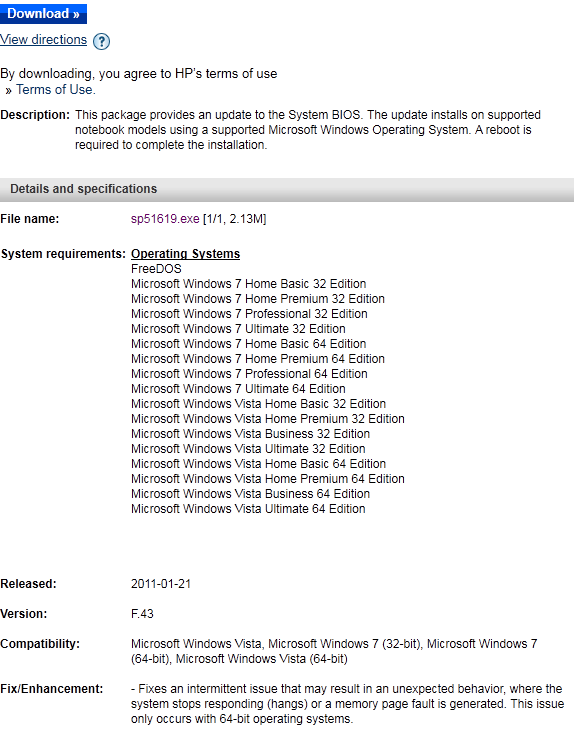Click the Description label
The width and height of the screenshot is (576, 736).
pyautogui.click(x=35, y=115)
